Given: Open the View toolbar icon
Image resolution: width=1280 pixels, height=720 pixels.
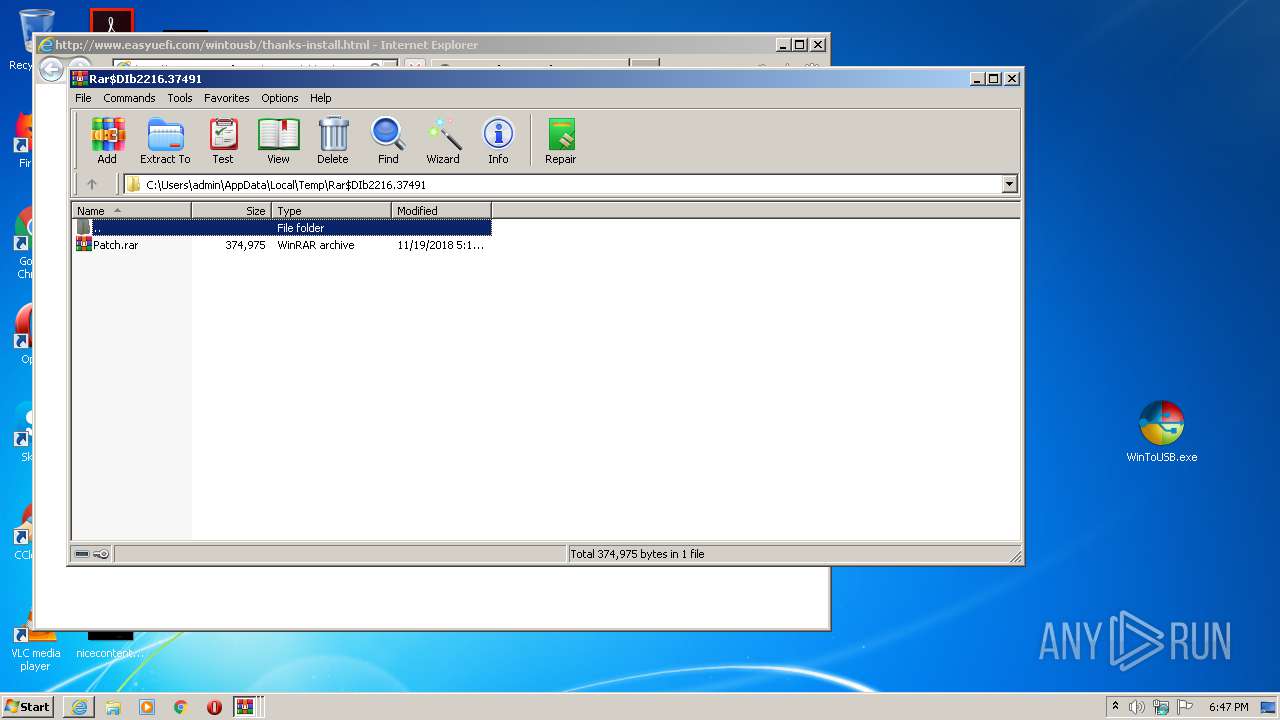Looking at the screenshot, I should click(278, 141).
